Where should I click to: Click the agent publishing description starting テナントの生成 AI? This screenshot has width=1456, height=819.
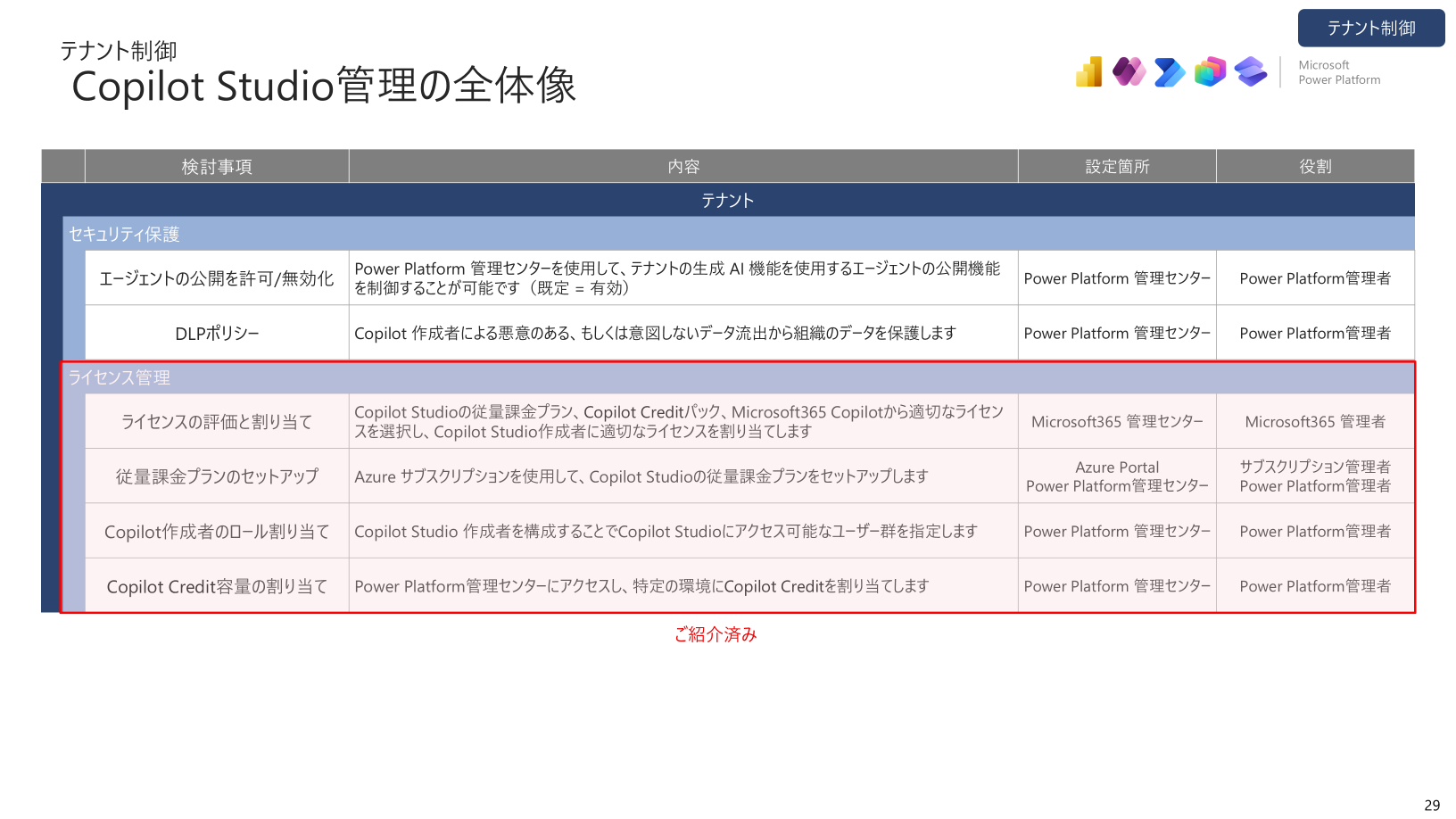click(683, 278)
